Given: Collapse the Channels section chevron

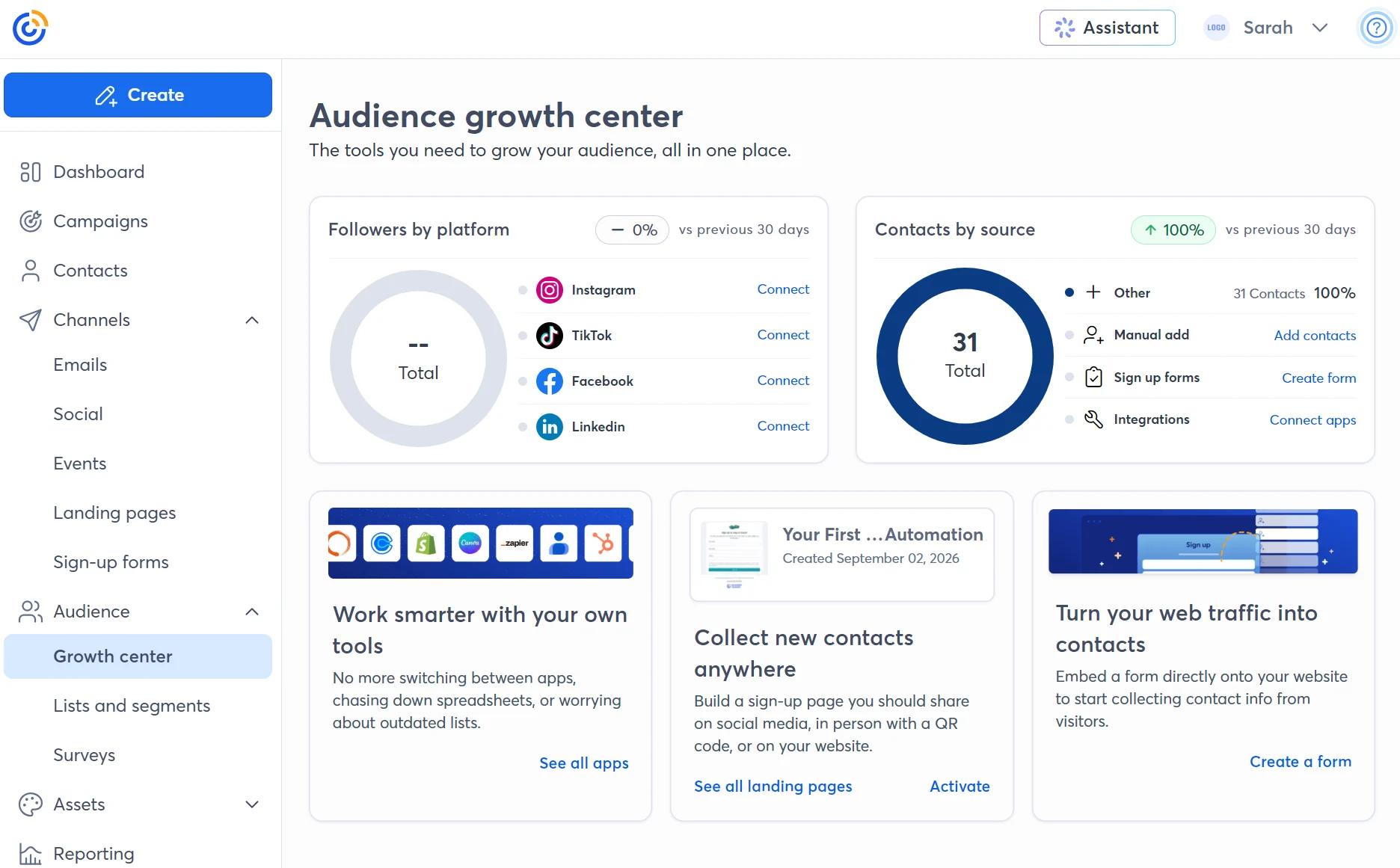Looking at the screenshot, I should (252, 320).
